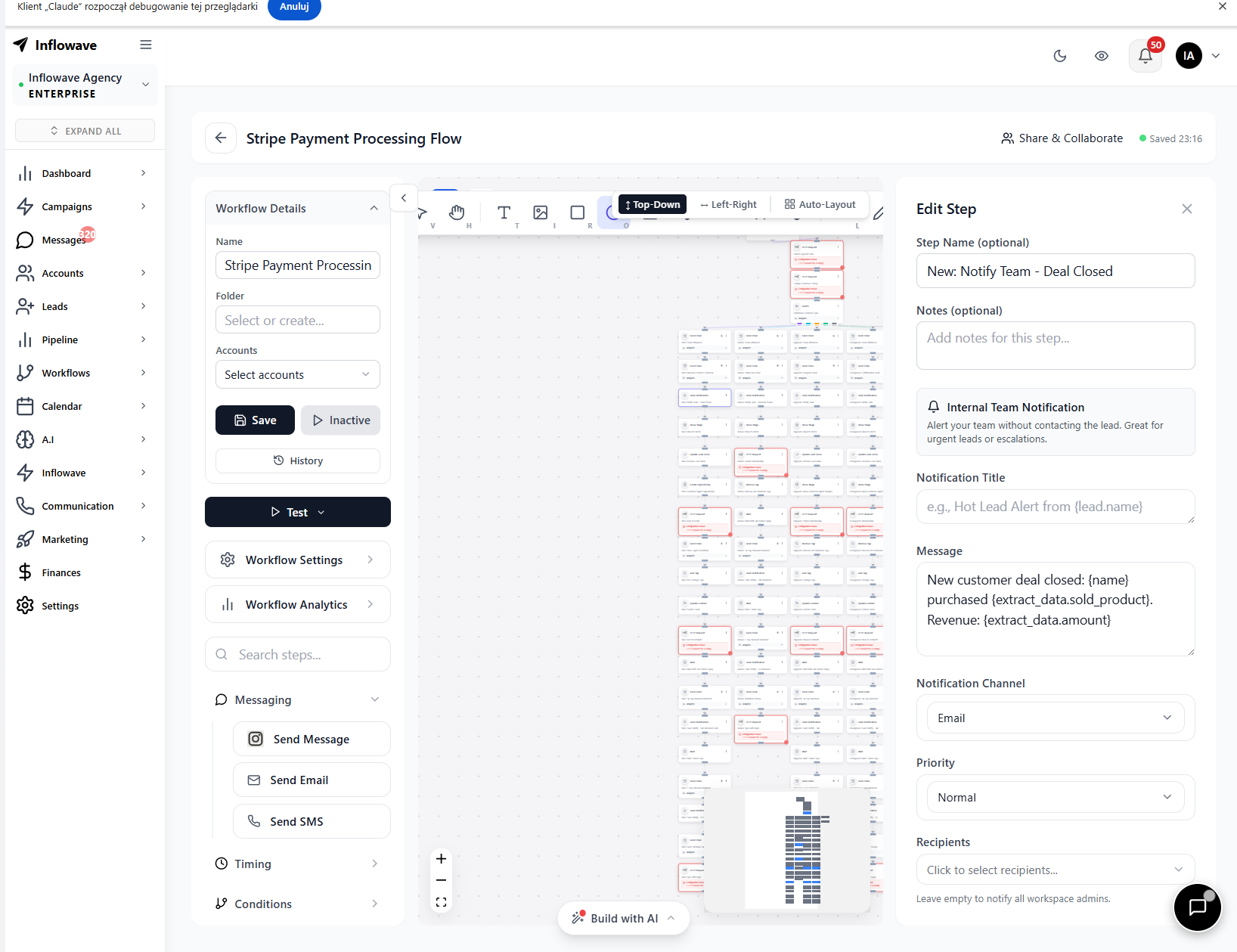Screen dimensions: 1237x952
Task: Click the Notification Title input field
Action: 1055,507
